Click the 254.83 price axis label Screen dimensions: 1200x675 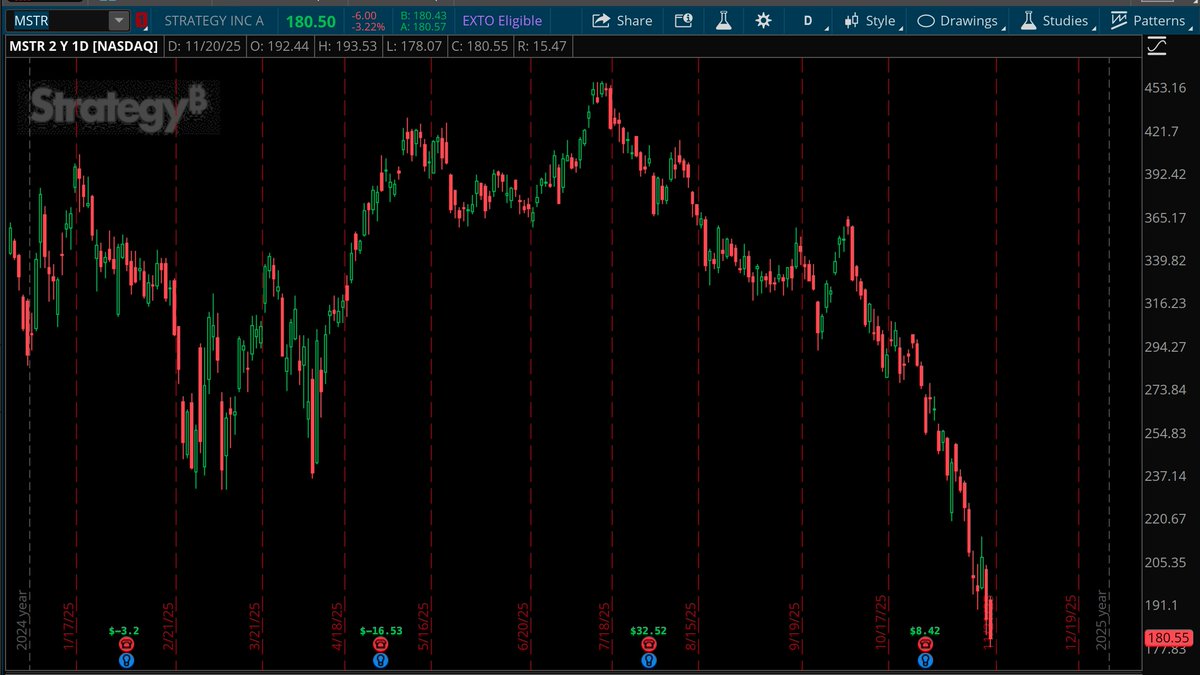tap(1164, 432)
